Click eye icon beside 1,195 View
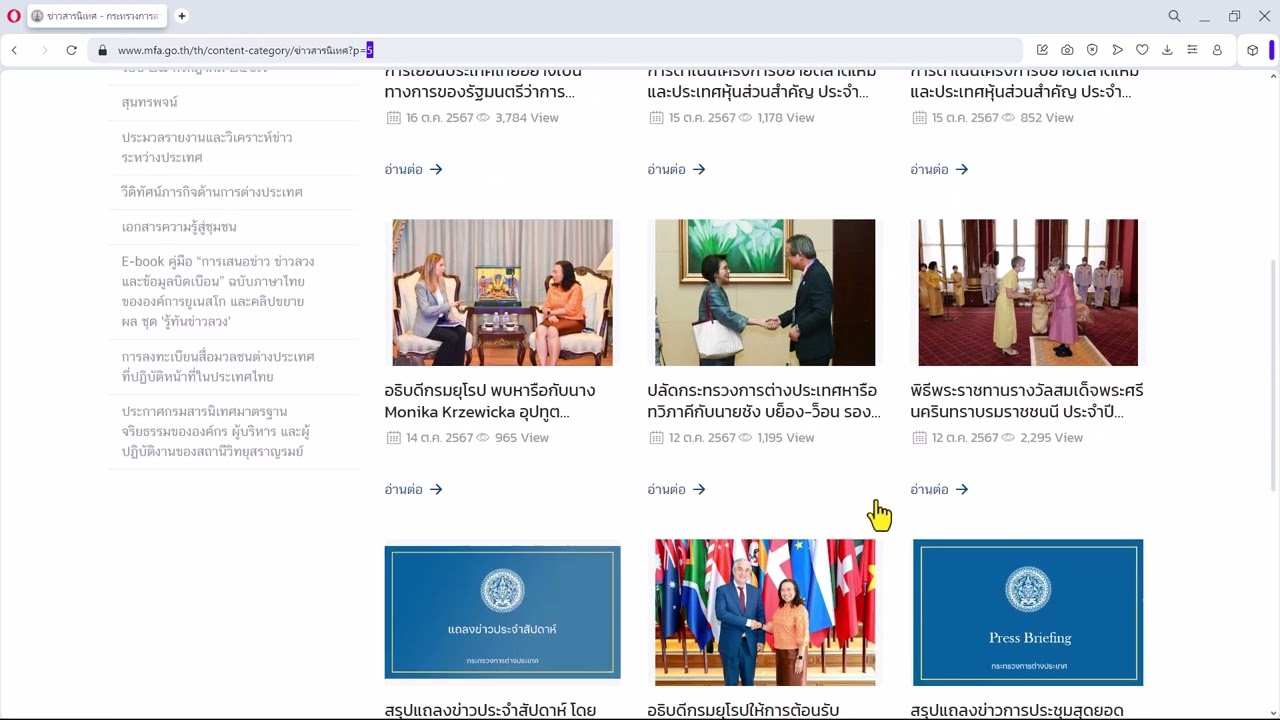The height and width of the screenshot is (720, 1280). coord(746,437)
